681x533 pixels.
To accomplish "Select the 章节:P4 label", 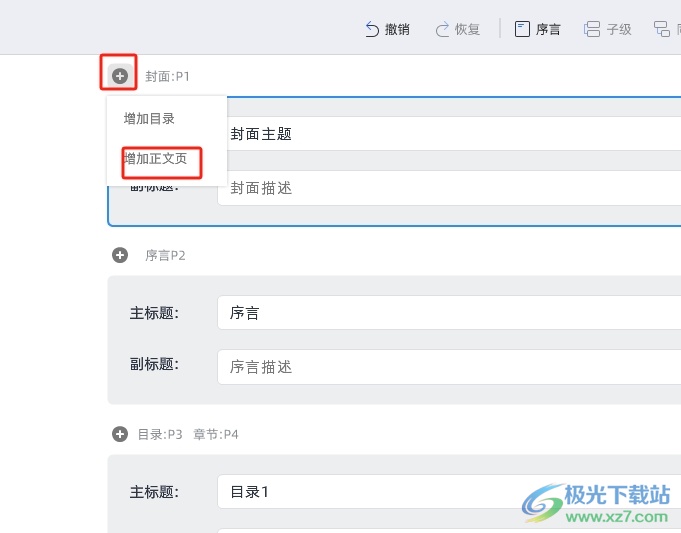I will tap(216, 434).
